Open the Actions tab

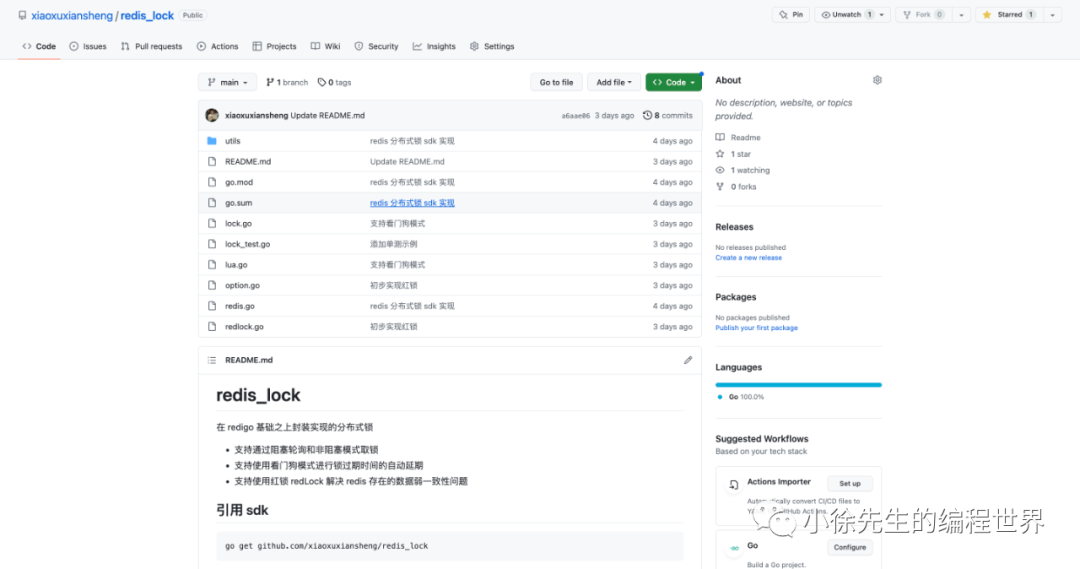218,46
